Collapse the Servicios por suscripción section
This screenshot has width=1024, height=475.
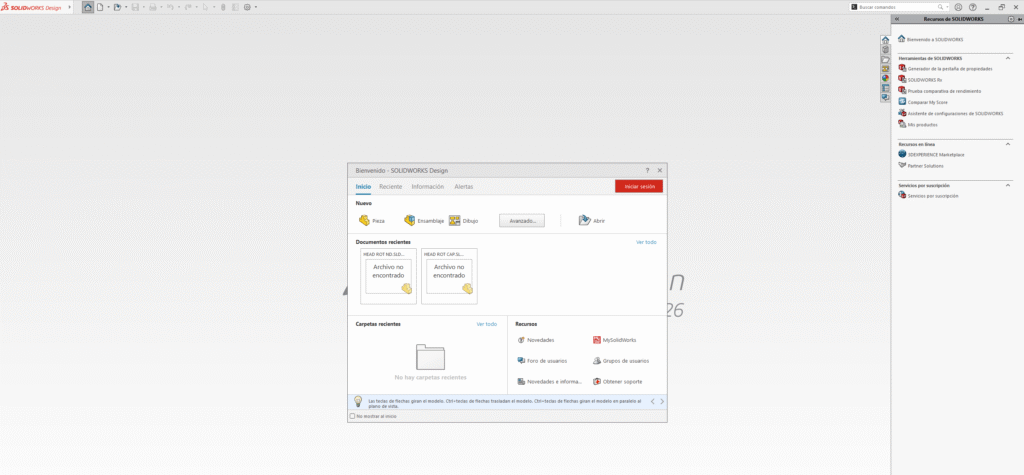coord(1008,185)
